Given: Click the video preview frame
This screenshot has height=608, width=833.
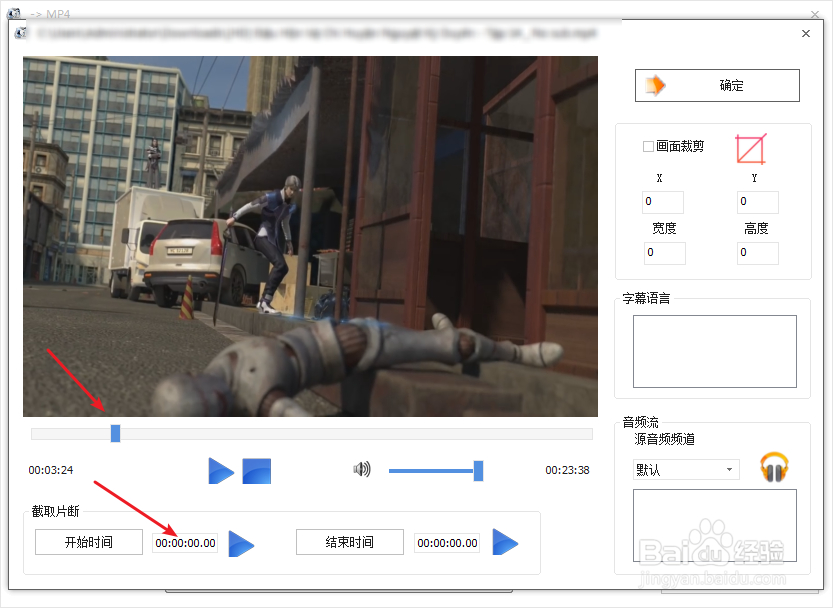Looking at the screenshot, I should [310, 236].
